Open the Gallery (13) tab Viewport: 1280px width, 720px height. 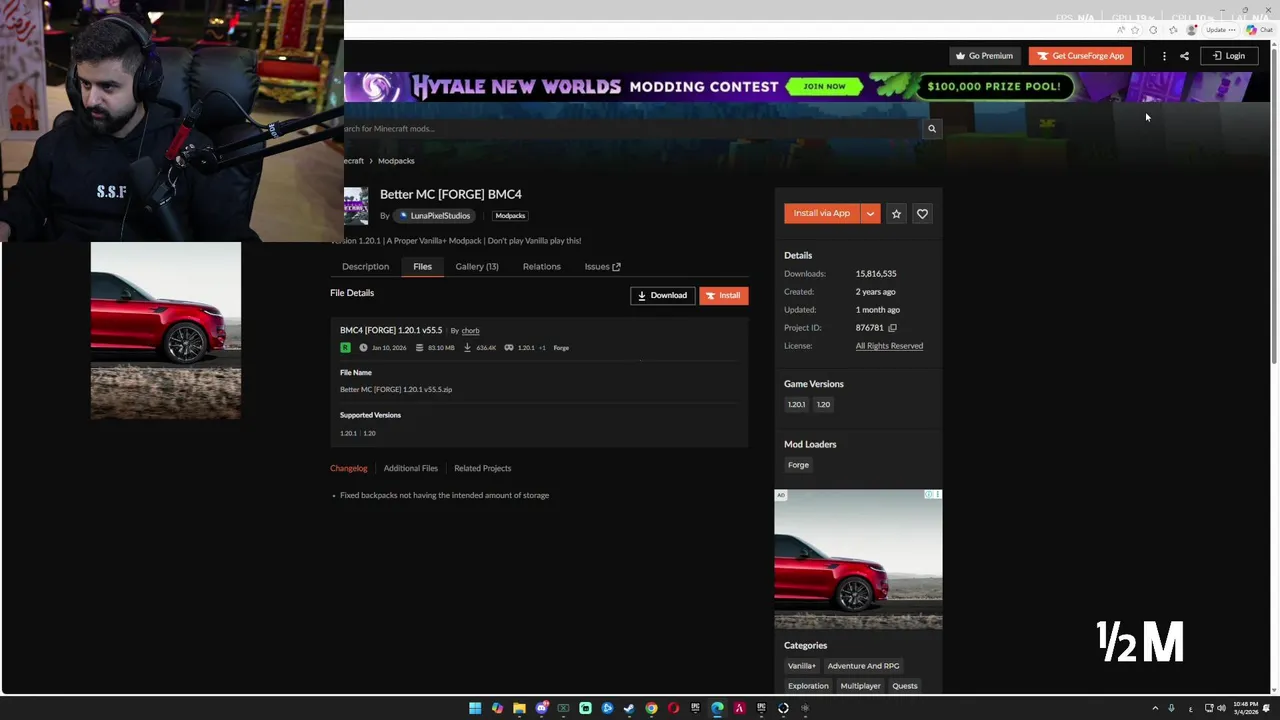coord(476,266)
